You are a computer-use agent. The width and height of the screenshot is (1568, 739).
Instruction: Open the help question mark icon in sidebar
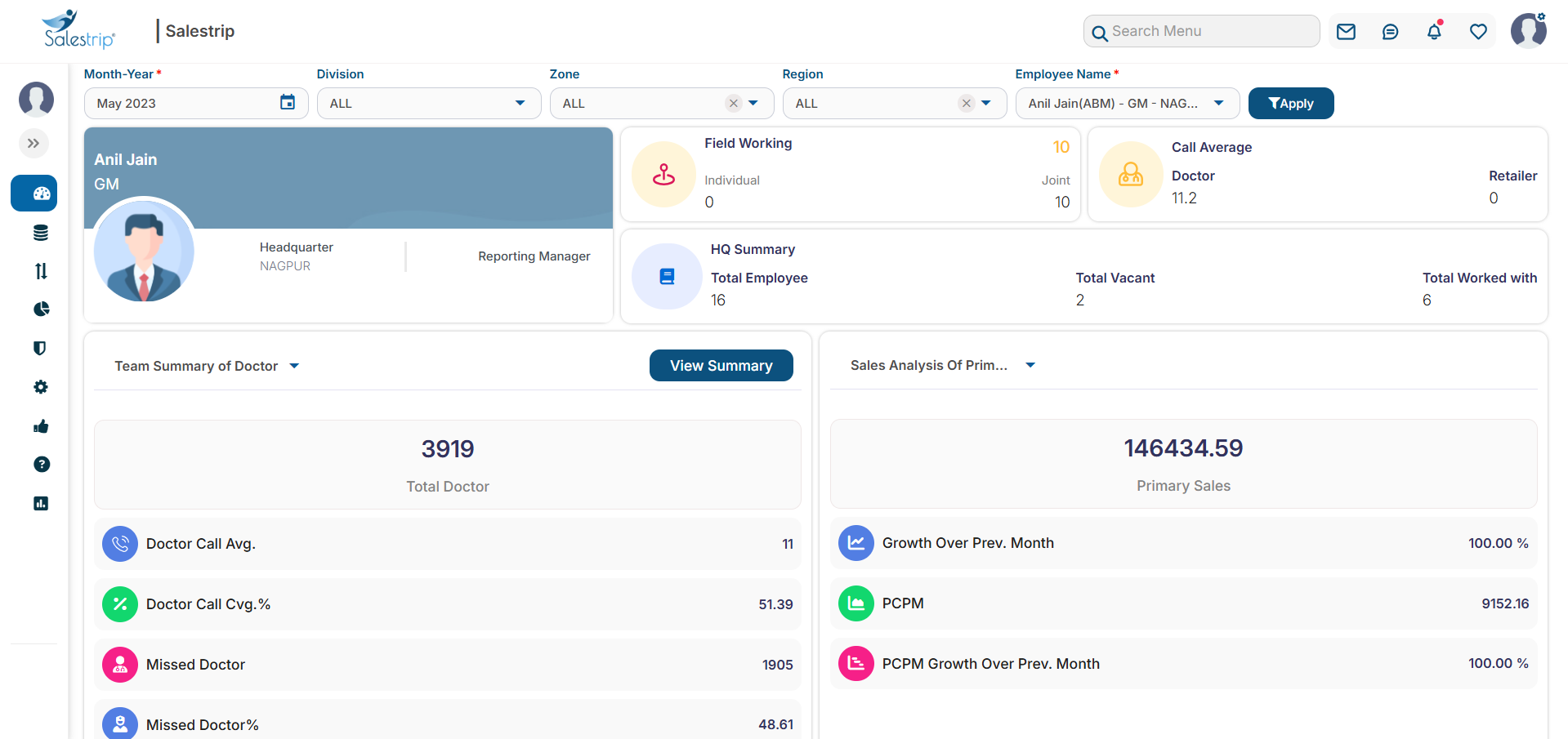[x=41, y=465]
